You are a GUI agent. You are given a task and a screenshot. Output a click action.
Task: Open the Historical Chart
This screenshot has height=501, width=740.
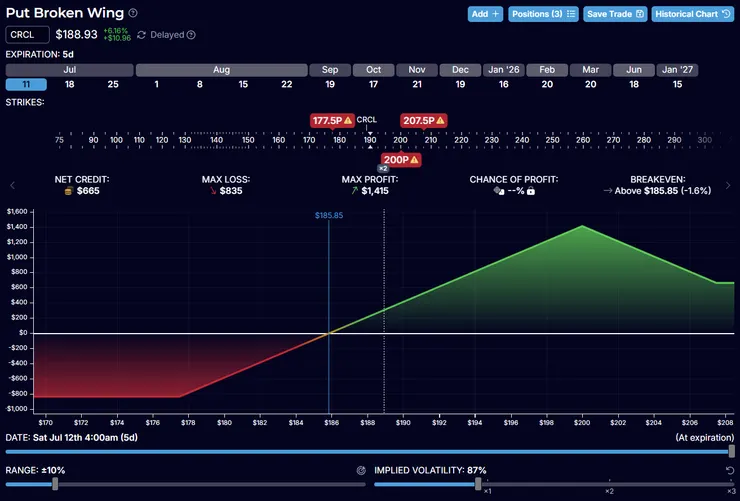(692, 14)
